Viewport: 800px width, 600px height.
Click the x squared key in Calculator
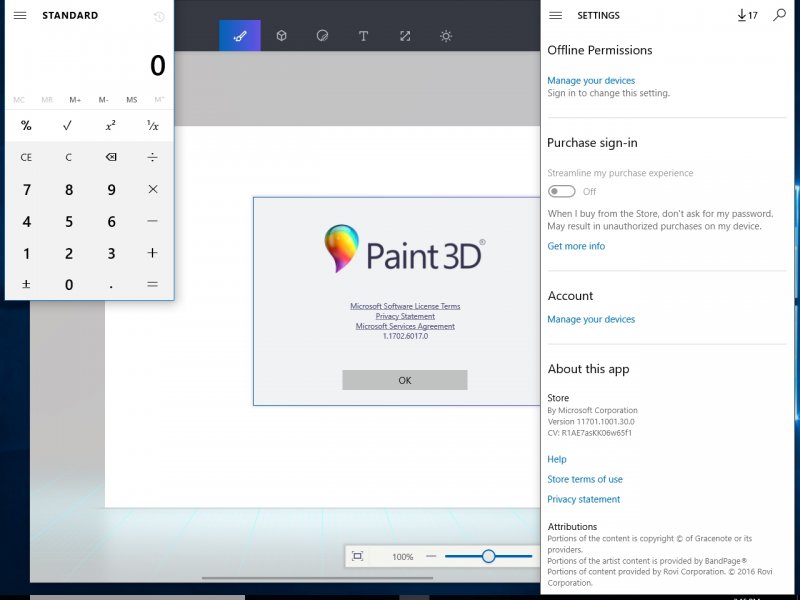point(111,126)
